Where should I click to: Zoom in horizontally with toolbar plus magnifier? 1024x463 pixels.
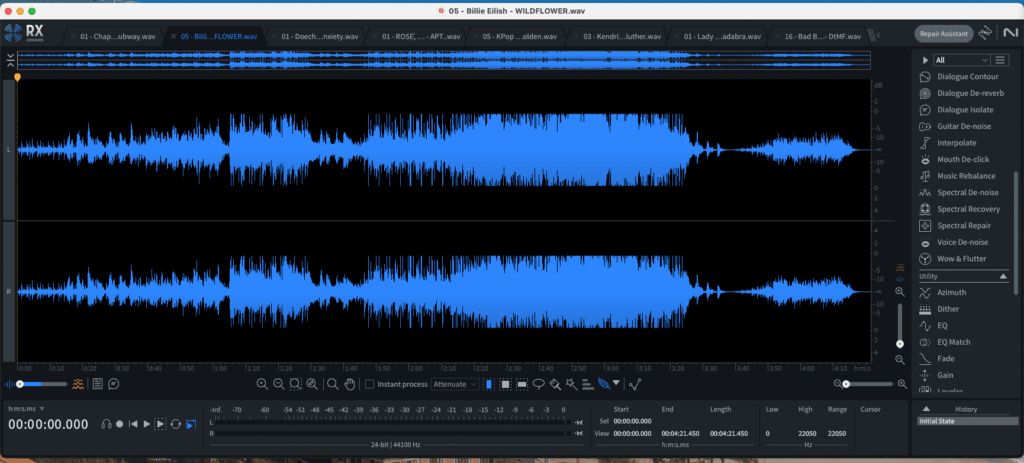pos(262,384)
